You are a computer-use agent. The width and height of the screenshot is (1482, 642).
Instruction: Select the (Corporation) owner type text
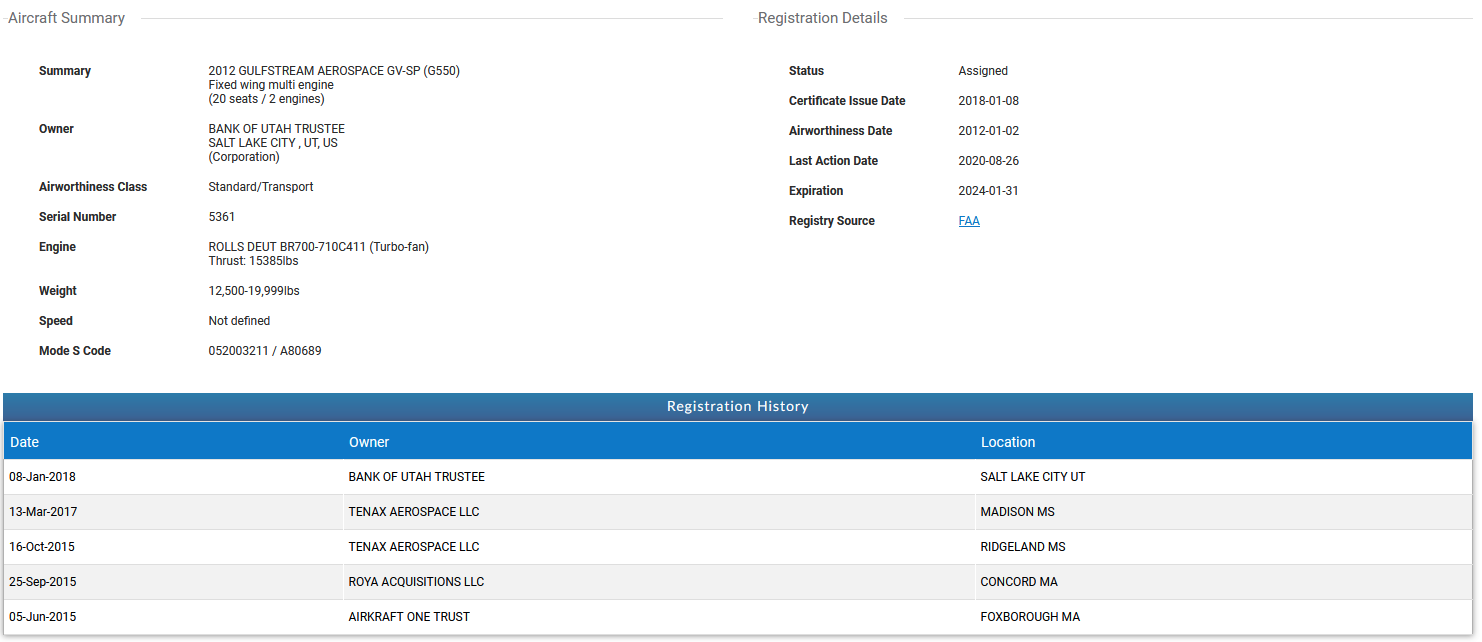[244, 157]
